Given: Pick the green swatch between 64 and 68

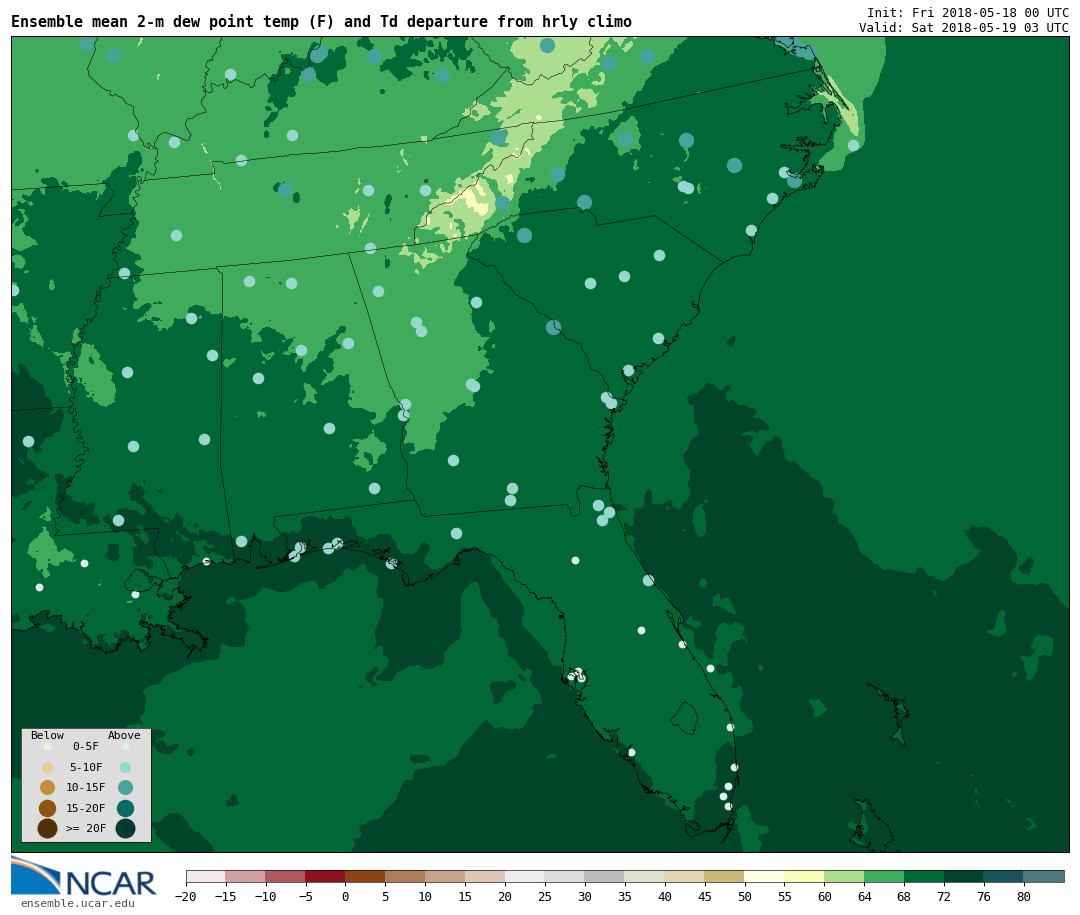Looking at the screenshot, I should click(x=884, y=876).
